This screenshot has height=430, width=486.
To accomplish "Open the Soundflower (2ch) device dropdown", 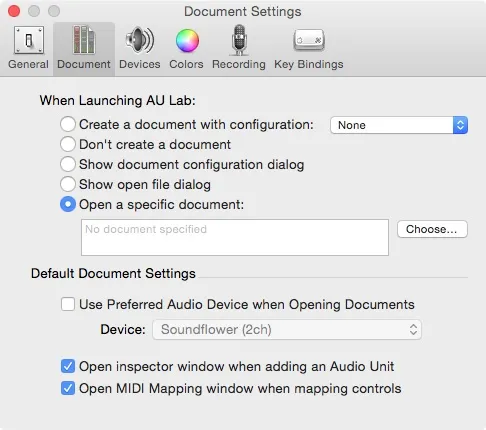I will coord(287,329).
